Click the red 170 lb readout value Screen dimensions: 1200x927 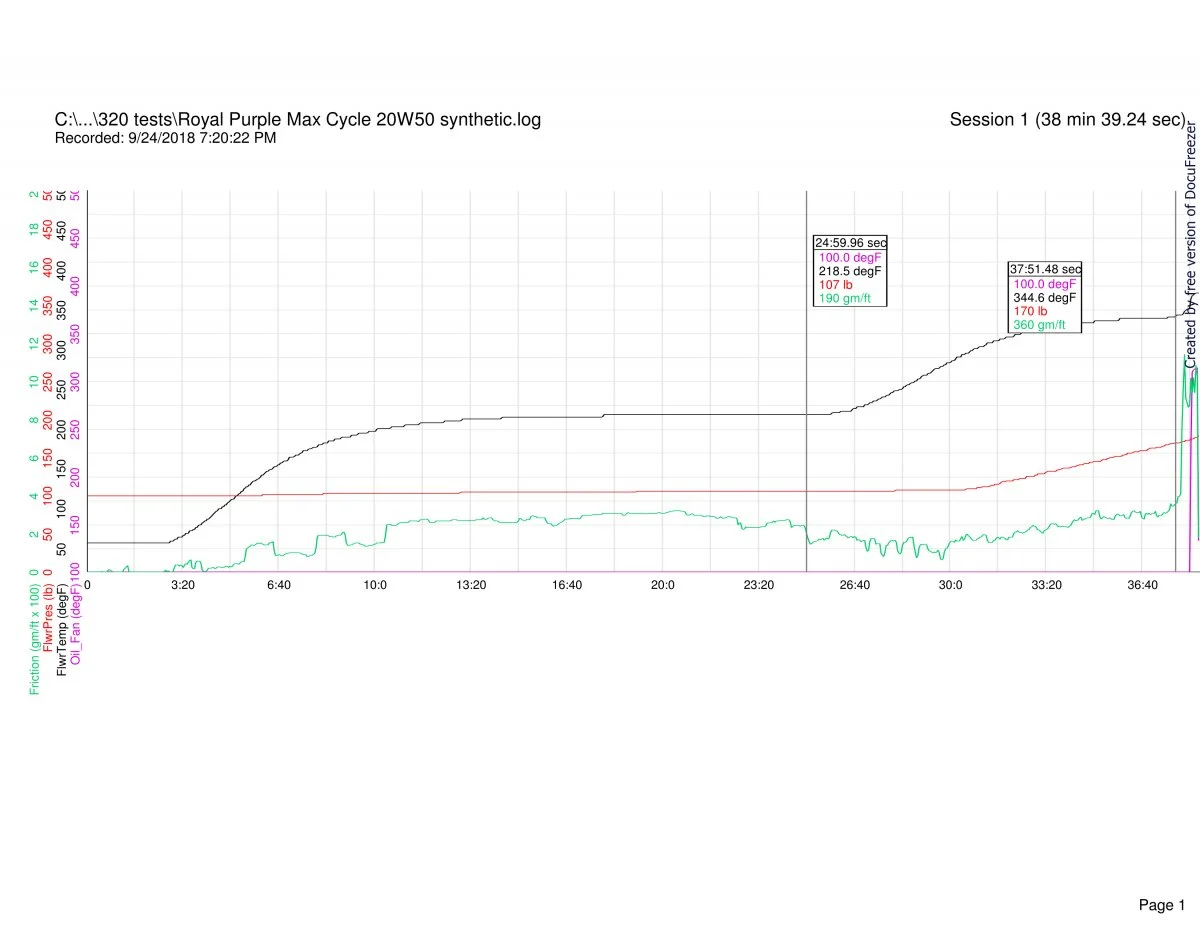[x=1030, y=311]
